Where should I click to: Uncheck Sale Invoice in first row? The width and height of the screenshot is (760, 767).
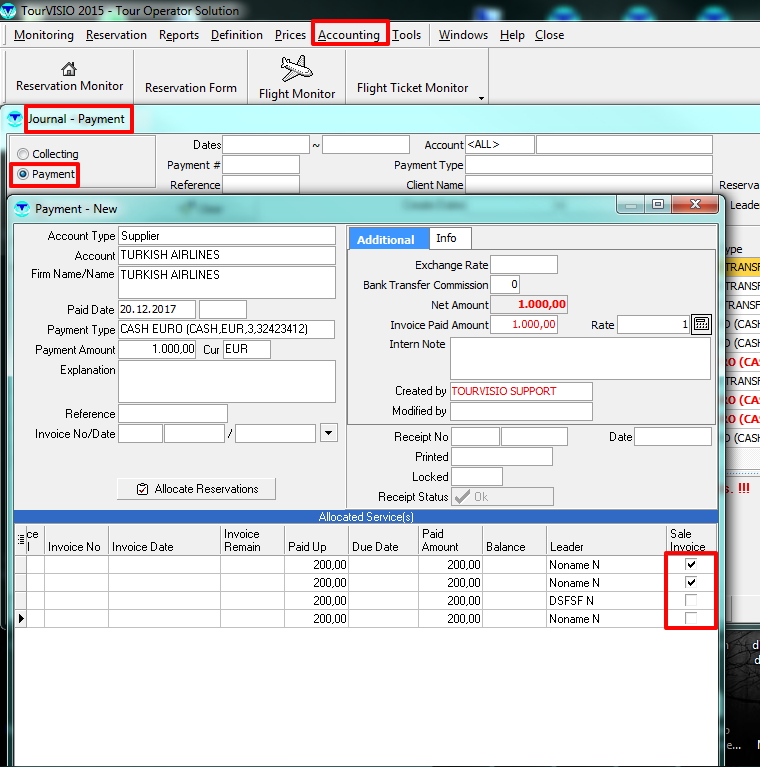691,565
